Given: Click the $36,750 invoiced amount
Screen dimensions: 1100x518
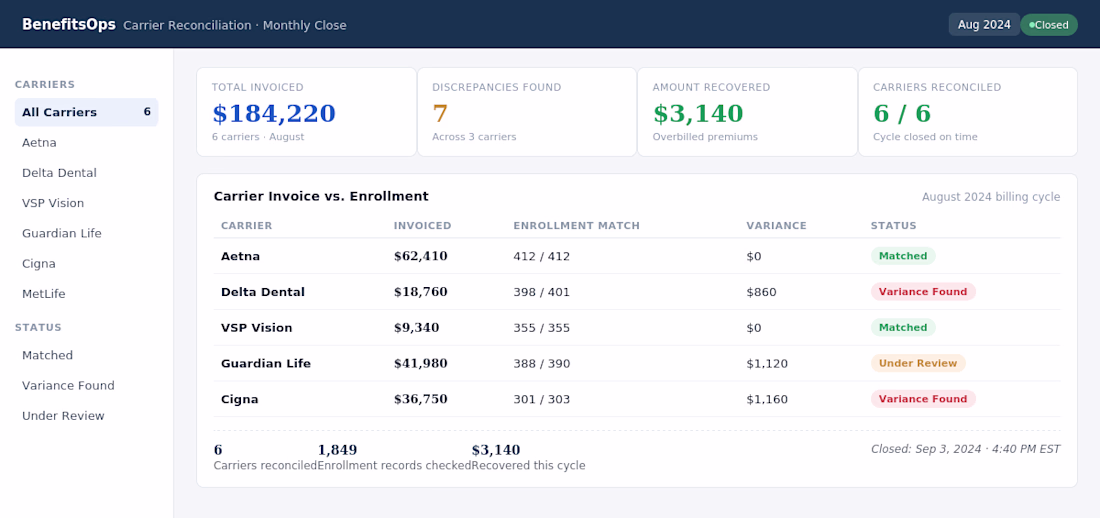Looking at the screenshot, I should pyautogui.click(x=421, y=399).
